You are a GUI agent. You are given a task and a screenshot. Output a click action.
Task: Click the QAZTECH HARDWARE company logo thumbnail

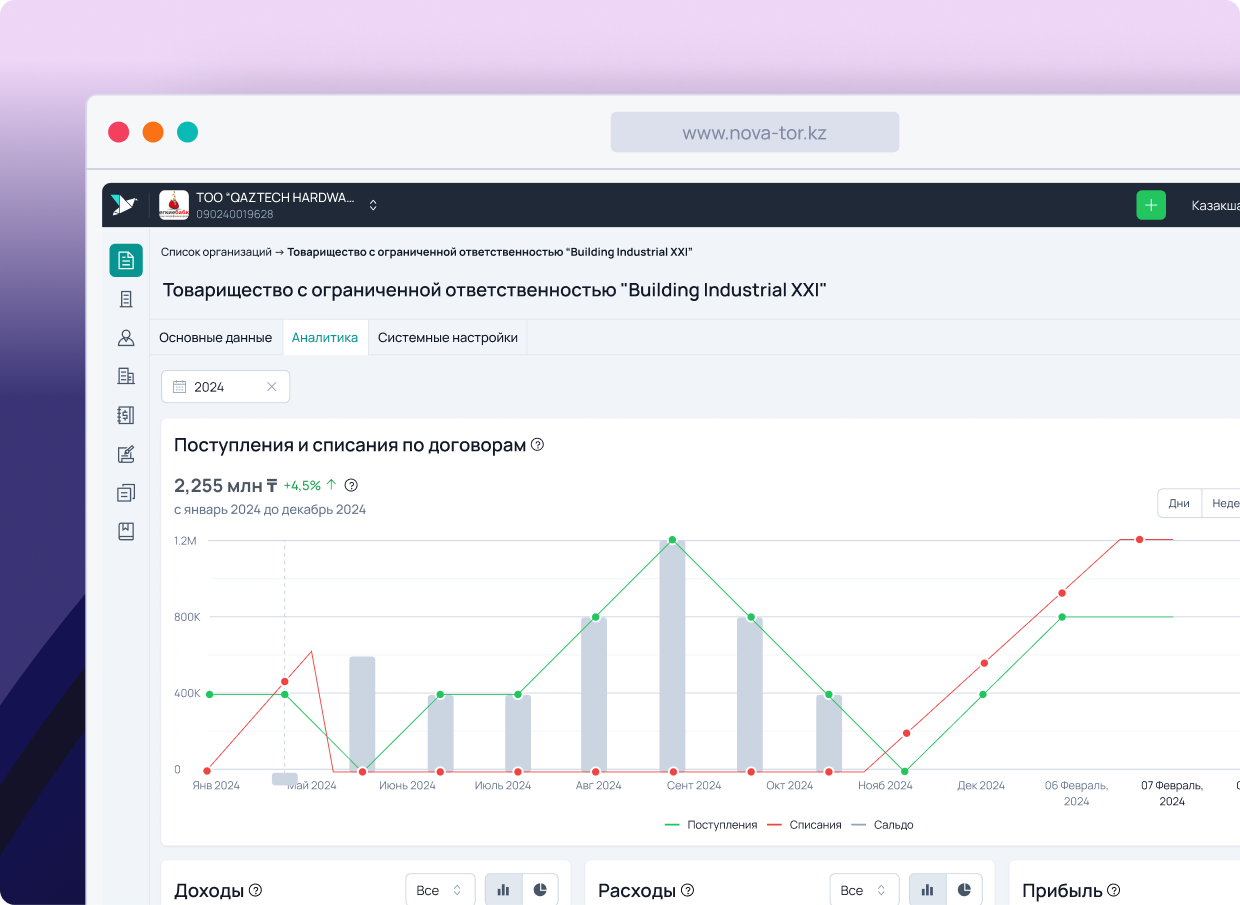[174, 205]
